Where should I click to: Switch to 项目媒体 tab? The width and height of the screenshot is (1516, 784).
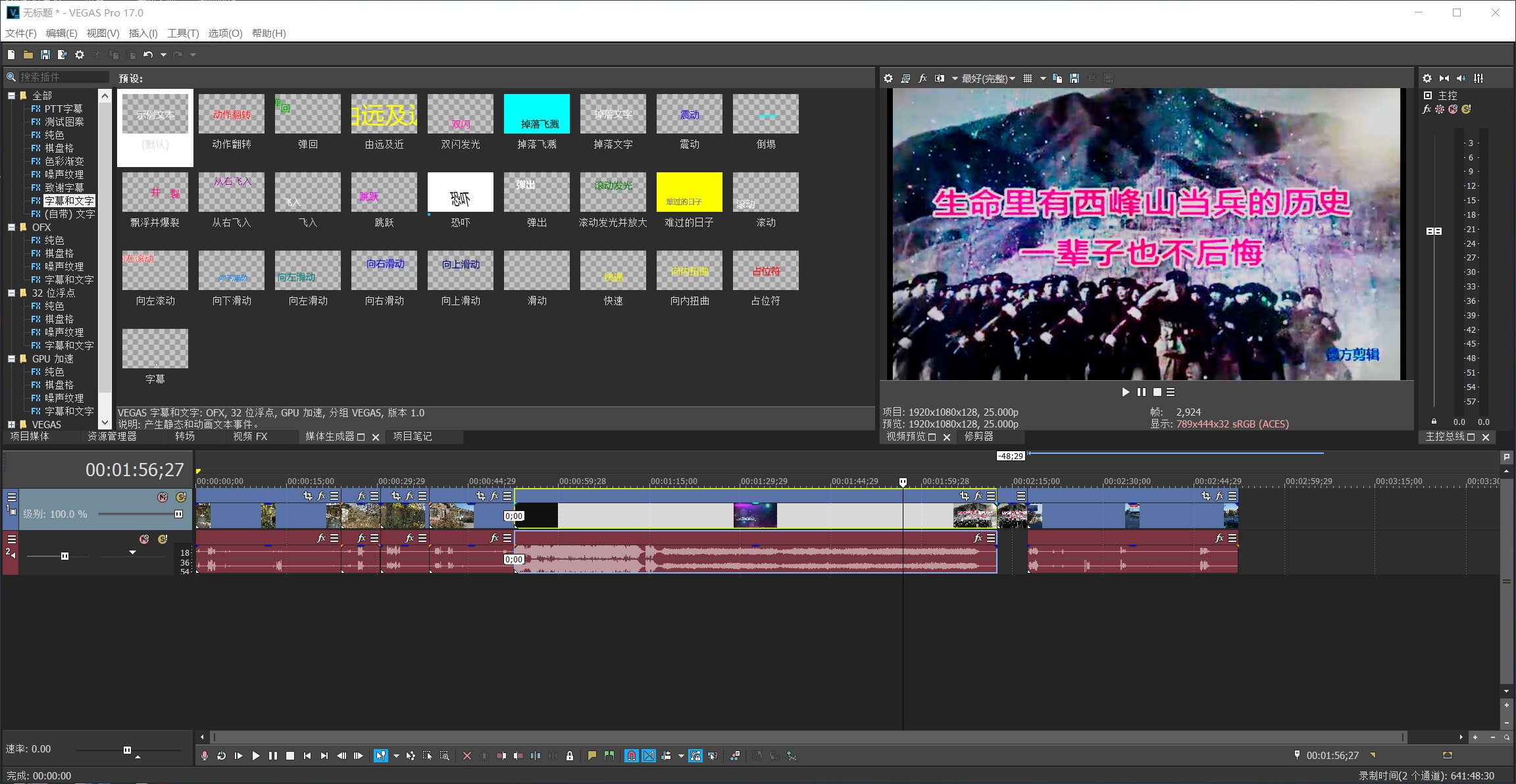point(30,437)
